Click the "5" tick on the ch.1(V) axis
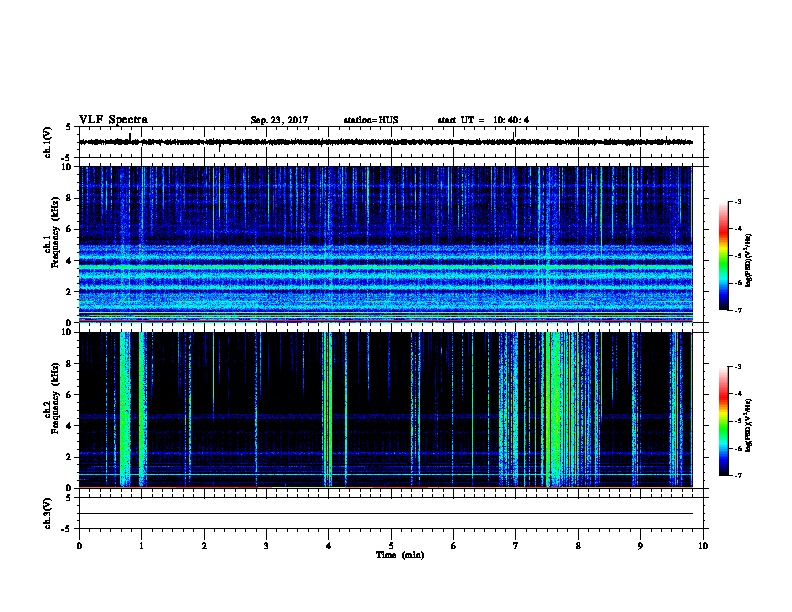This screenshot has height=612, width=792. point(69,127)
